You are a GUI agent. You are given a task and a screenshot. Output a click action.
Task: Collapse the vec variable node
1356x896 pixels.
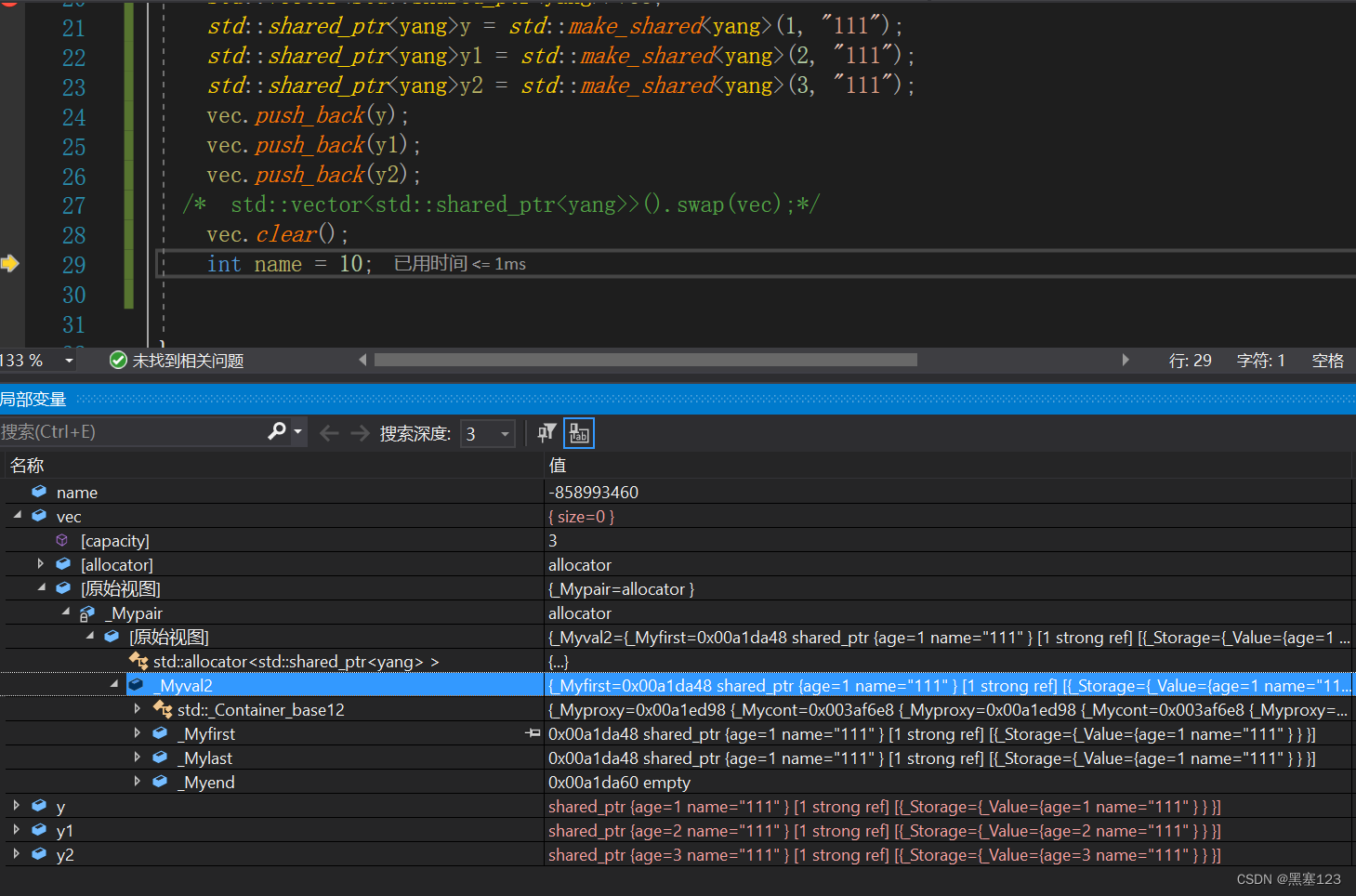[x=17, y=514]
